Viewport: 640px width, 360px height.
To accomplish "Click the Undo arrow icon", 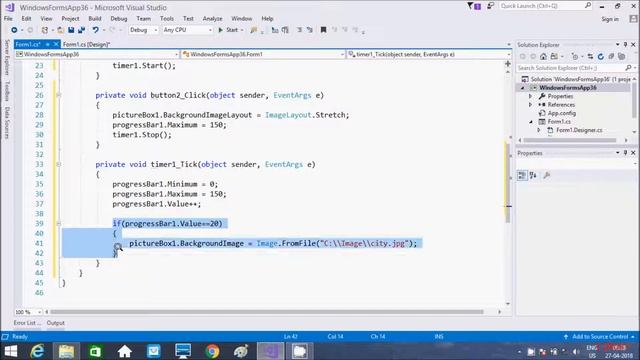I will pyautogui.click(x=95, y=30).
